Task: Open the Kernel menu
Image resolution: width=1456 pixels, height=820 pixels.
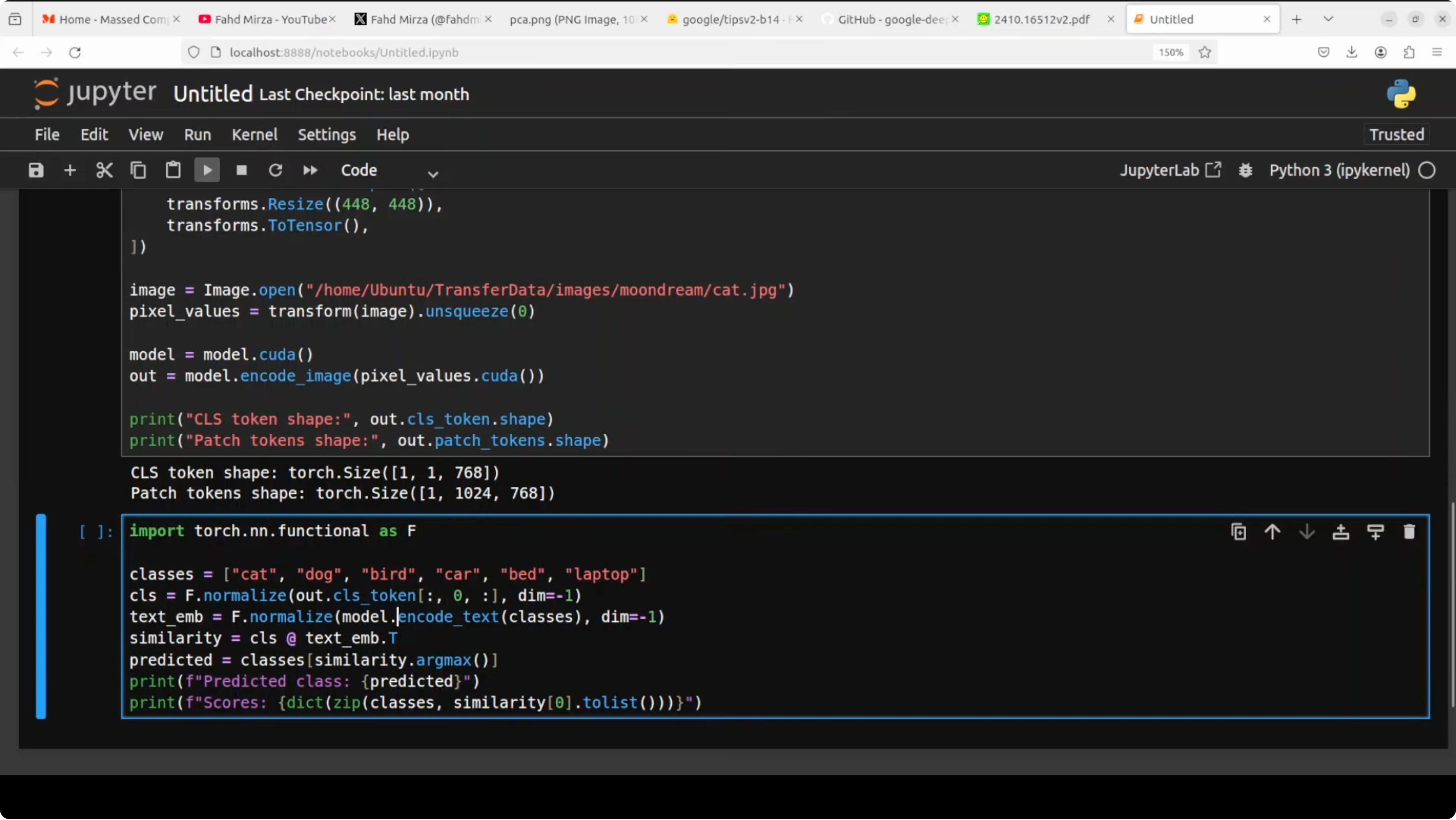Action: coord(254,135)
